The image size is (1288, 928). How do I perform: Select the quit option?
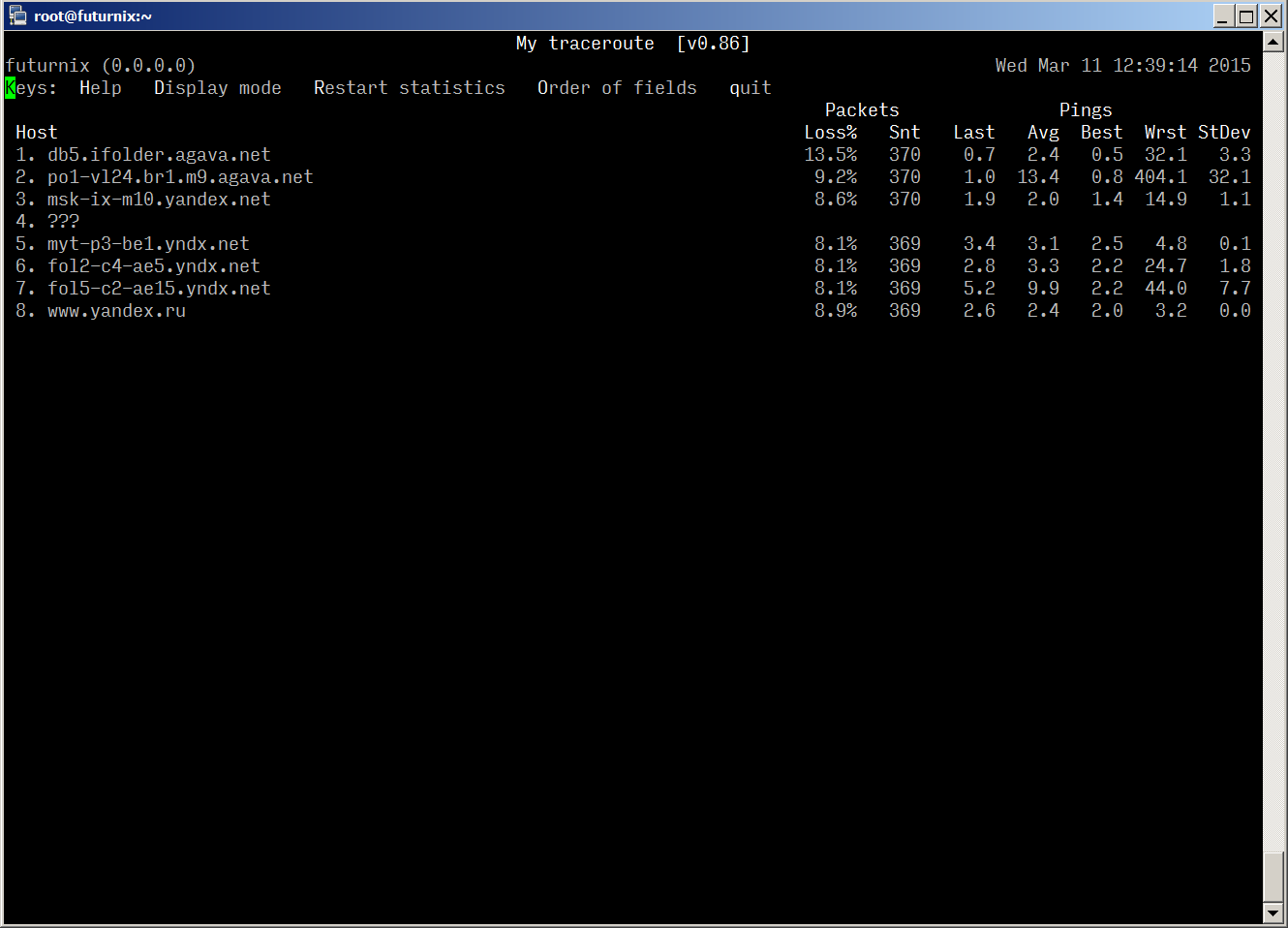click(751, 88)
